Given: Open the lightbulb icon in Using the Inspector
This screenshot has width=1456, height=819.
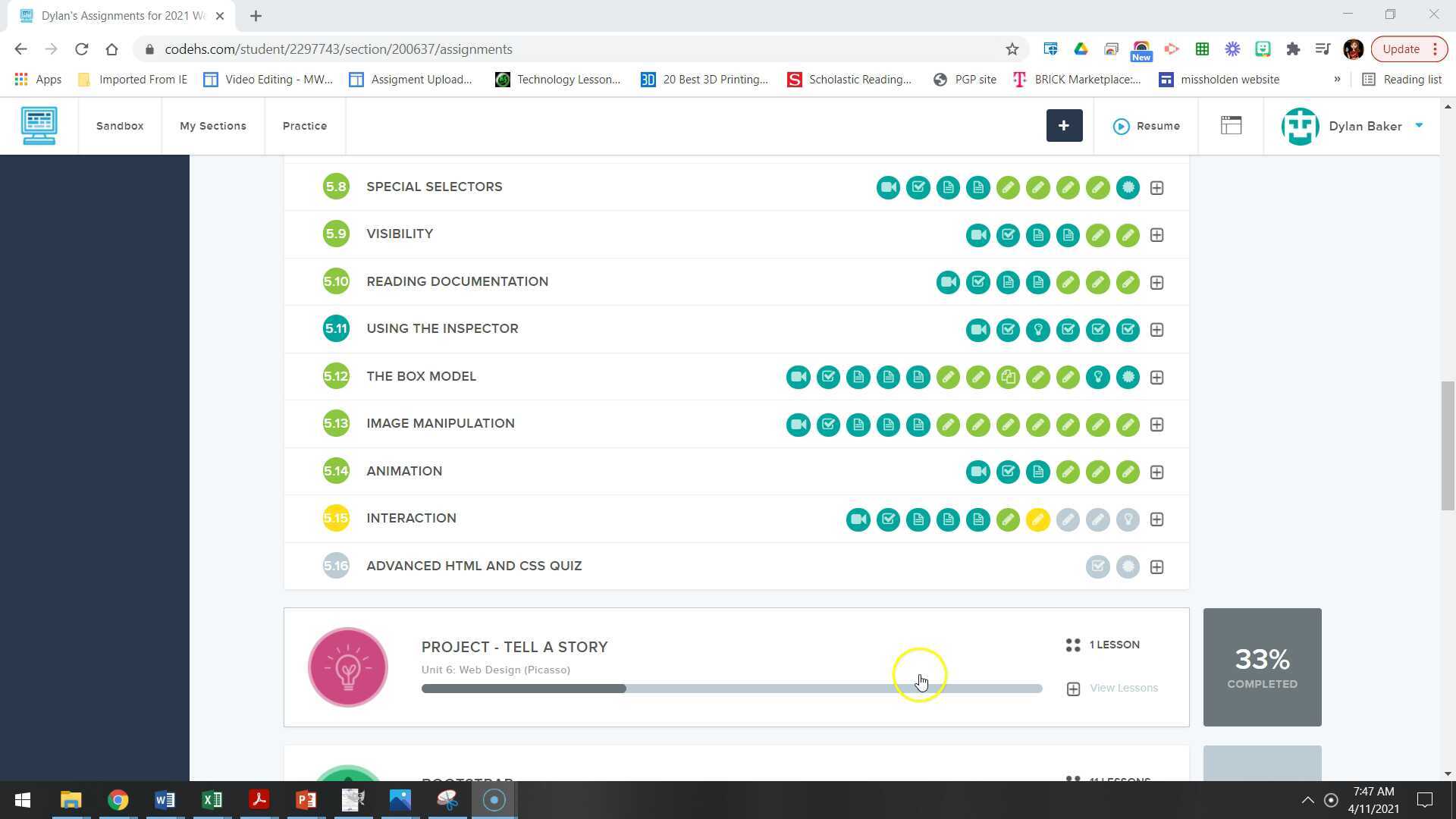Looking at the screenshot, I should 1037,330.
